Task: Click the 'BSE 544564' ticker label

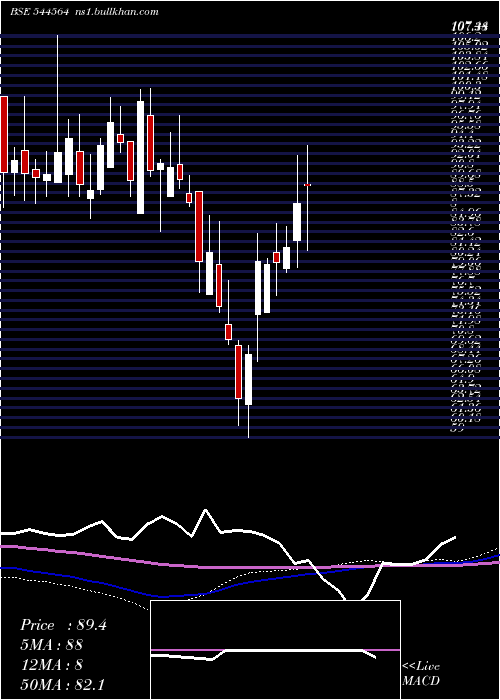Action: pos(39,12)
